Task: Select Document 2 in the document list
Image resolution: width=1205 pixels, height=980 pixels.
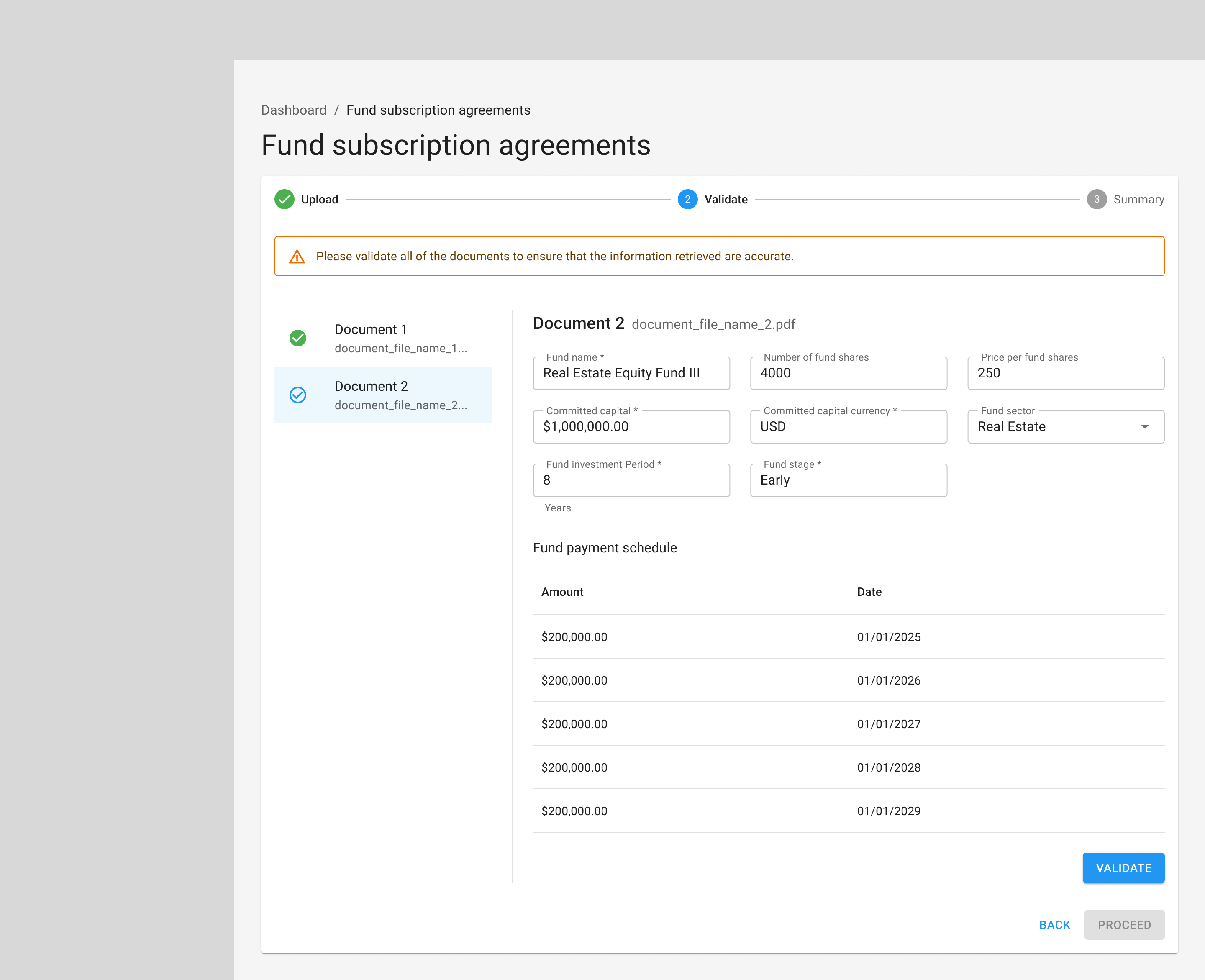Action: [x=383, y=395]
